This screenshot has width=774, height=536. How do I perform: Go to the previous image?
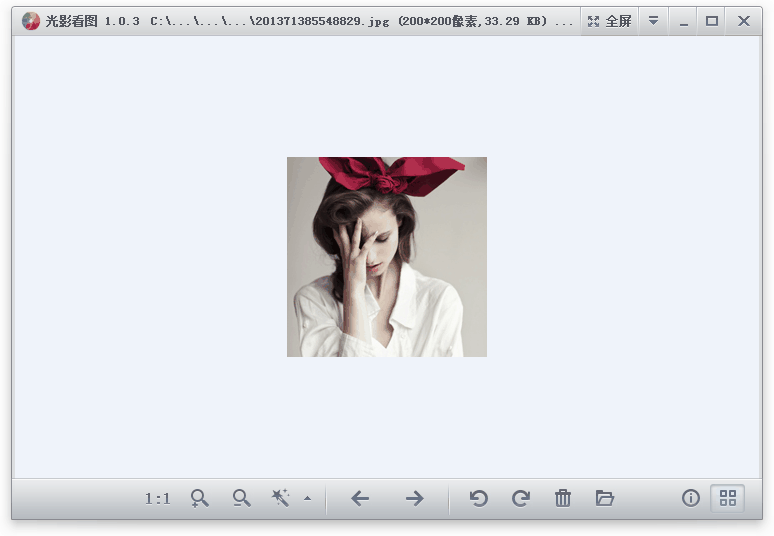point(360,498)
